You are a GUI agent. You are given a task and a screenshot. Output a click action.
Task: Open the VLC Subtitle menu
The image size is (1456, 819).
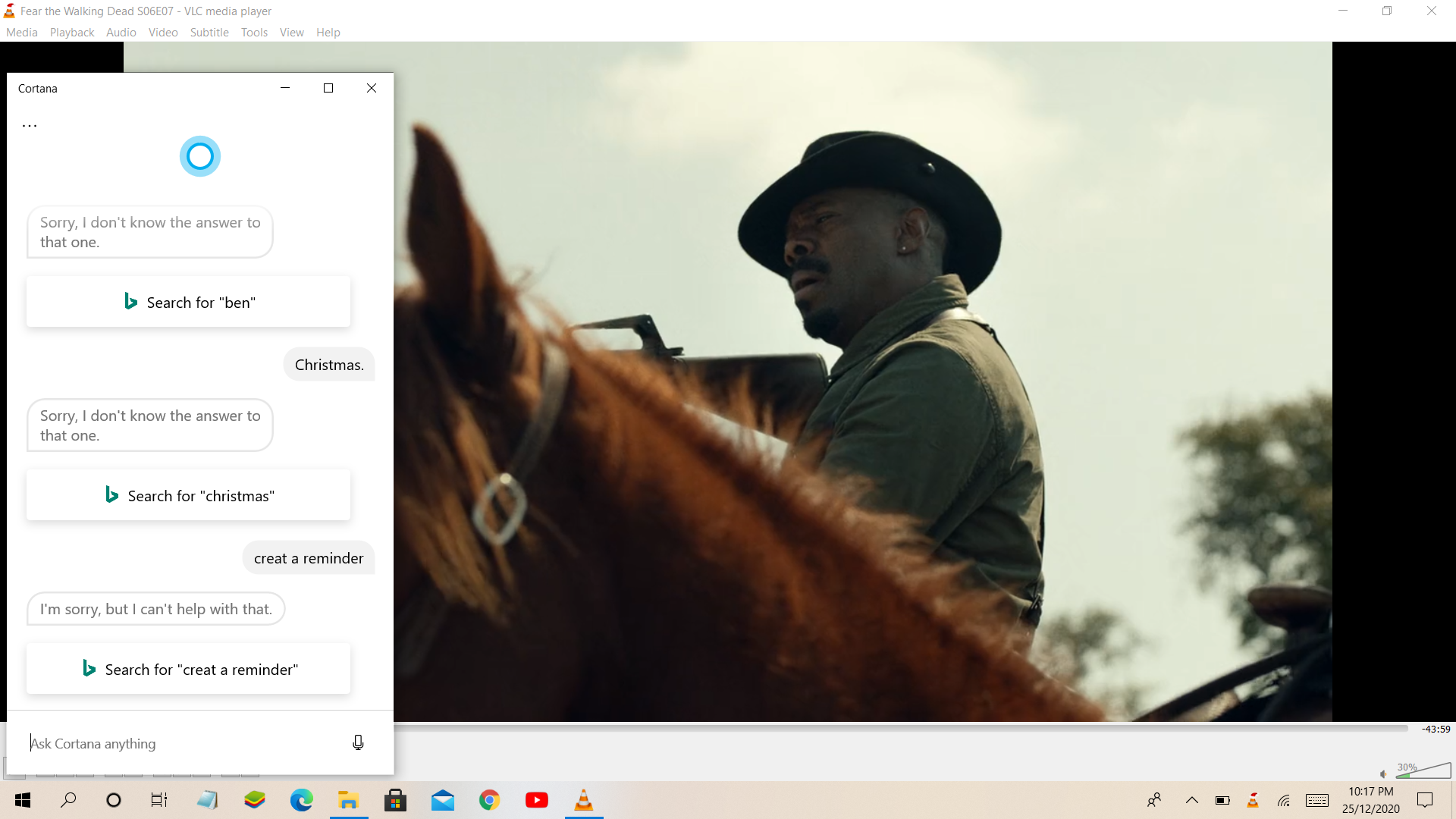(209, 33)
